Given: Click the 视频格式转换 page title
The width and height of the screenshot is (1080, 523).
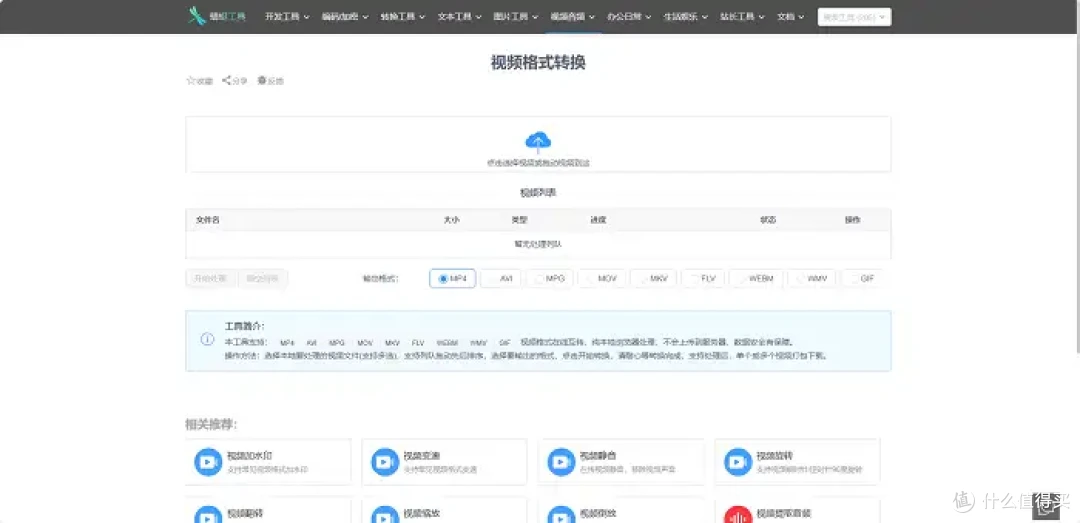Looking at the screenshot, I should (x=538, y=62).
